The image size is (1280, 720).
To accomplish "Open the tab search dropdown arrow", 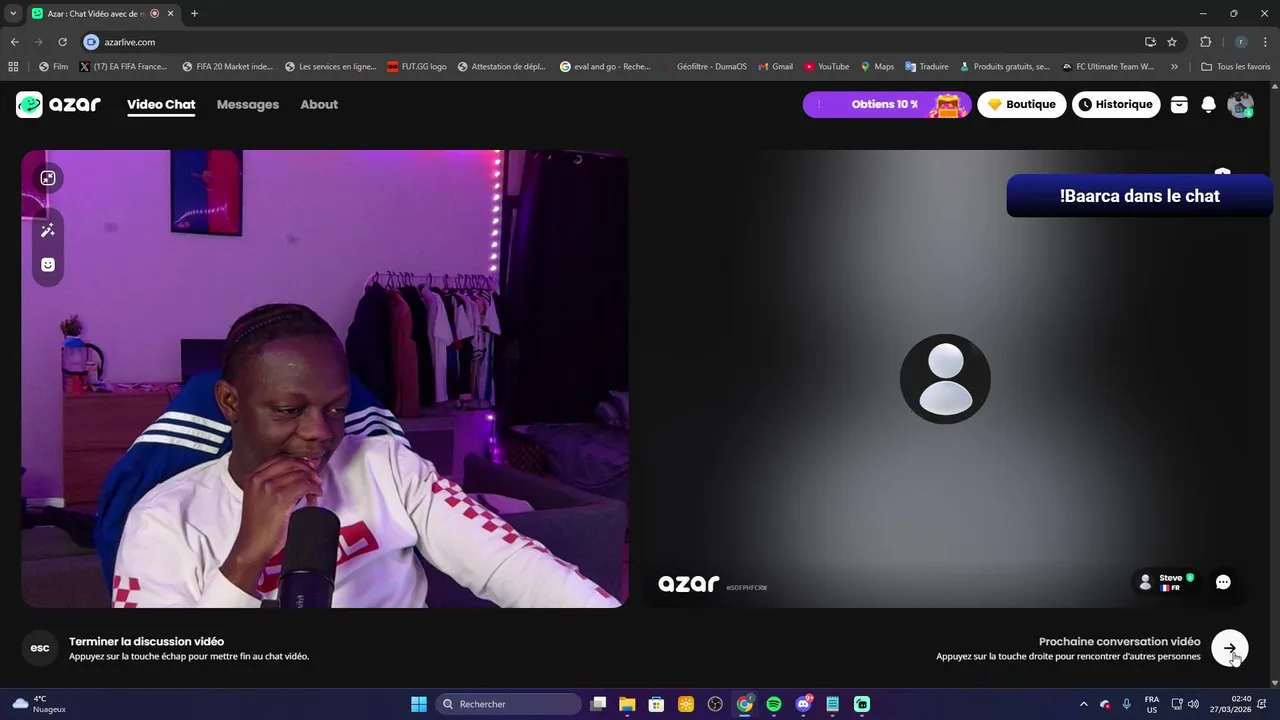I will (12, 13).
